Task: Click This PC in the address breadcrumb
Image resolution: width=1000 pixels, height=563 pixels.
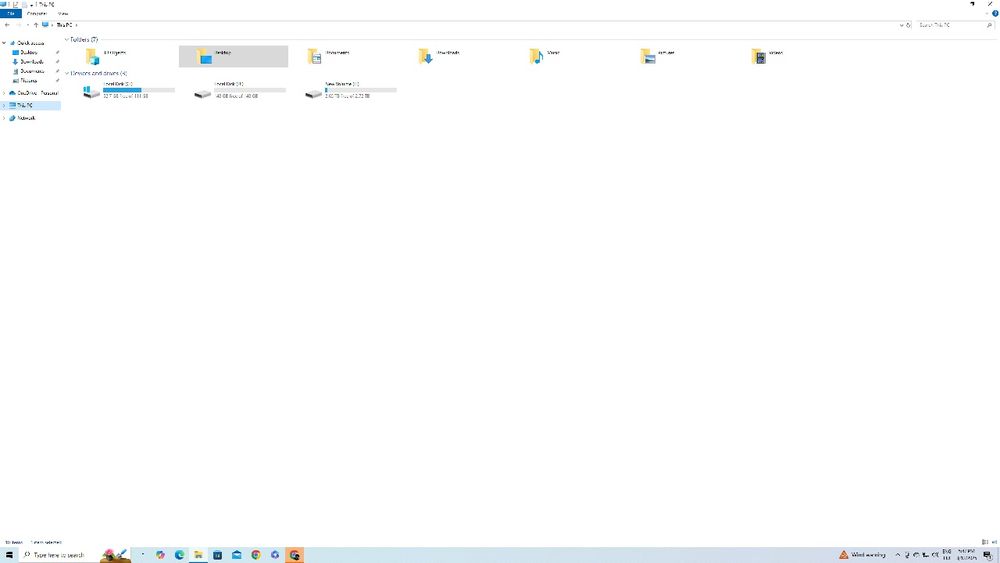Action: [x=64, y=25]
